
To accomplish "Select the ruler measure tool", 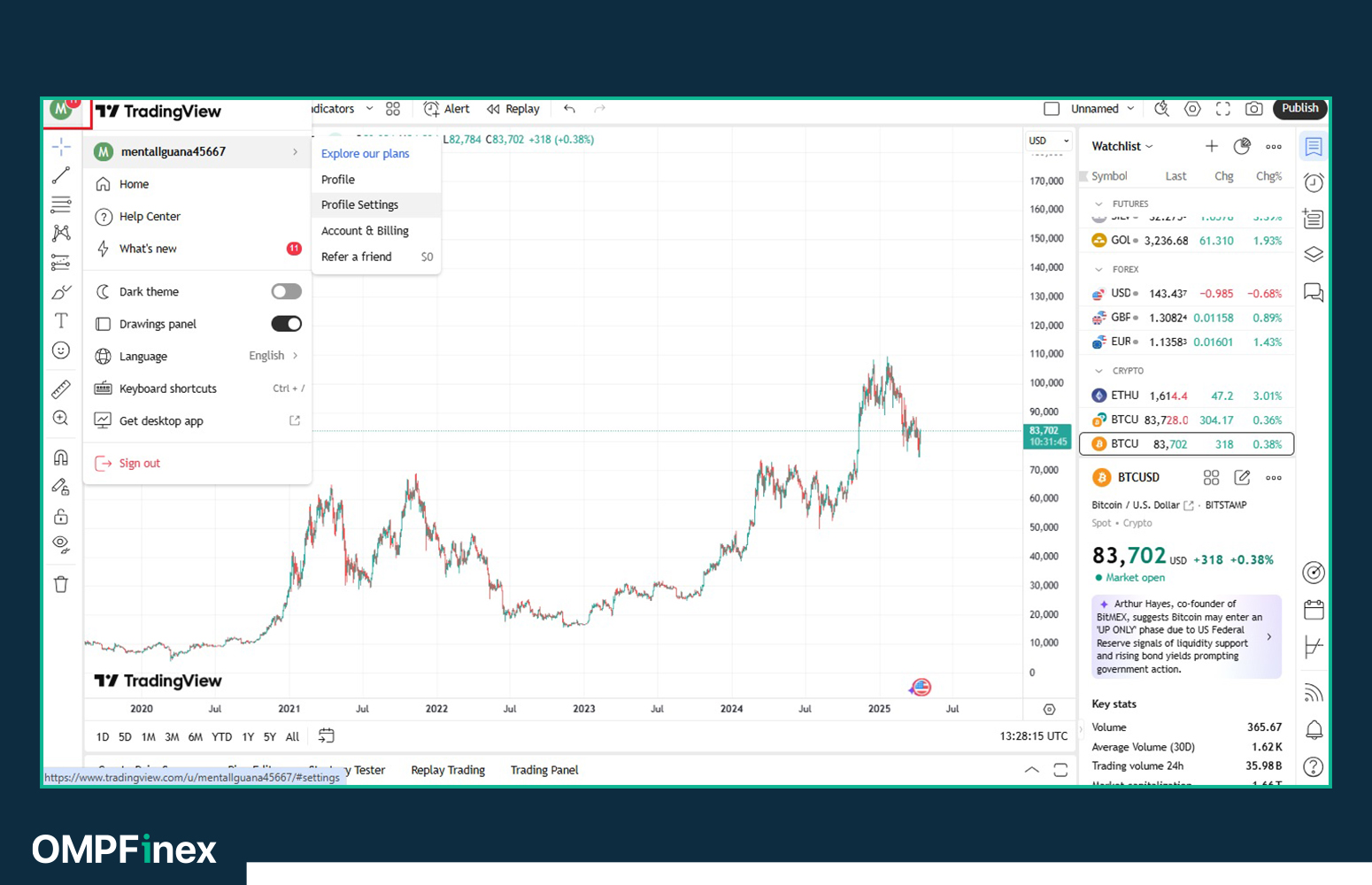I will pyautogui.click(x=61, y=389).
